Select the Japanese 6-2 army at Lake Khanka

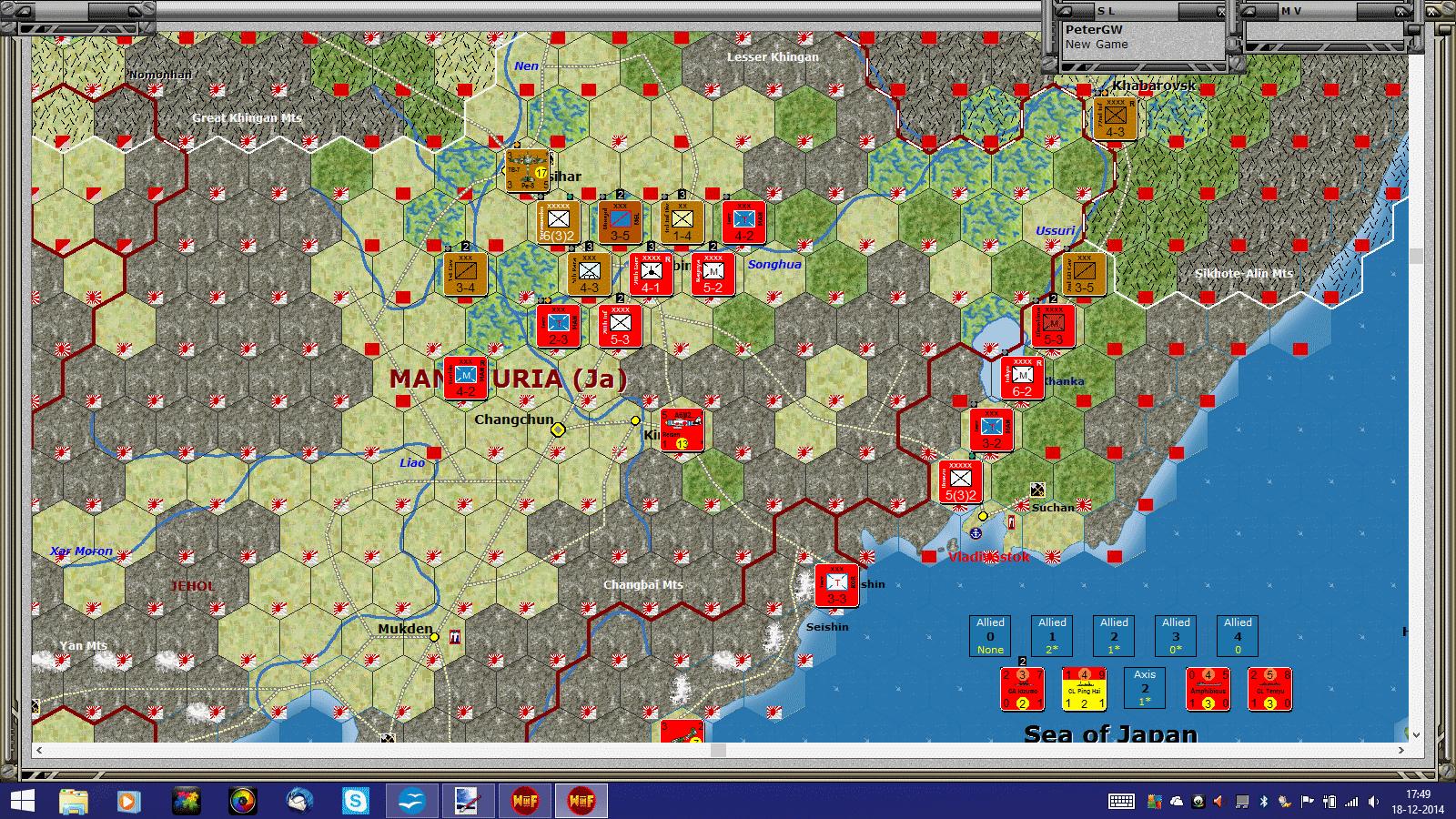coord(1022,379)
